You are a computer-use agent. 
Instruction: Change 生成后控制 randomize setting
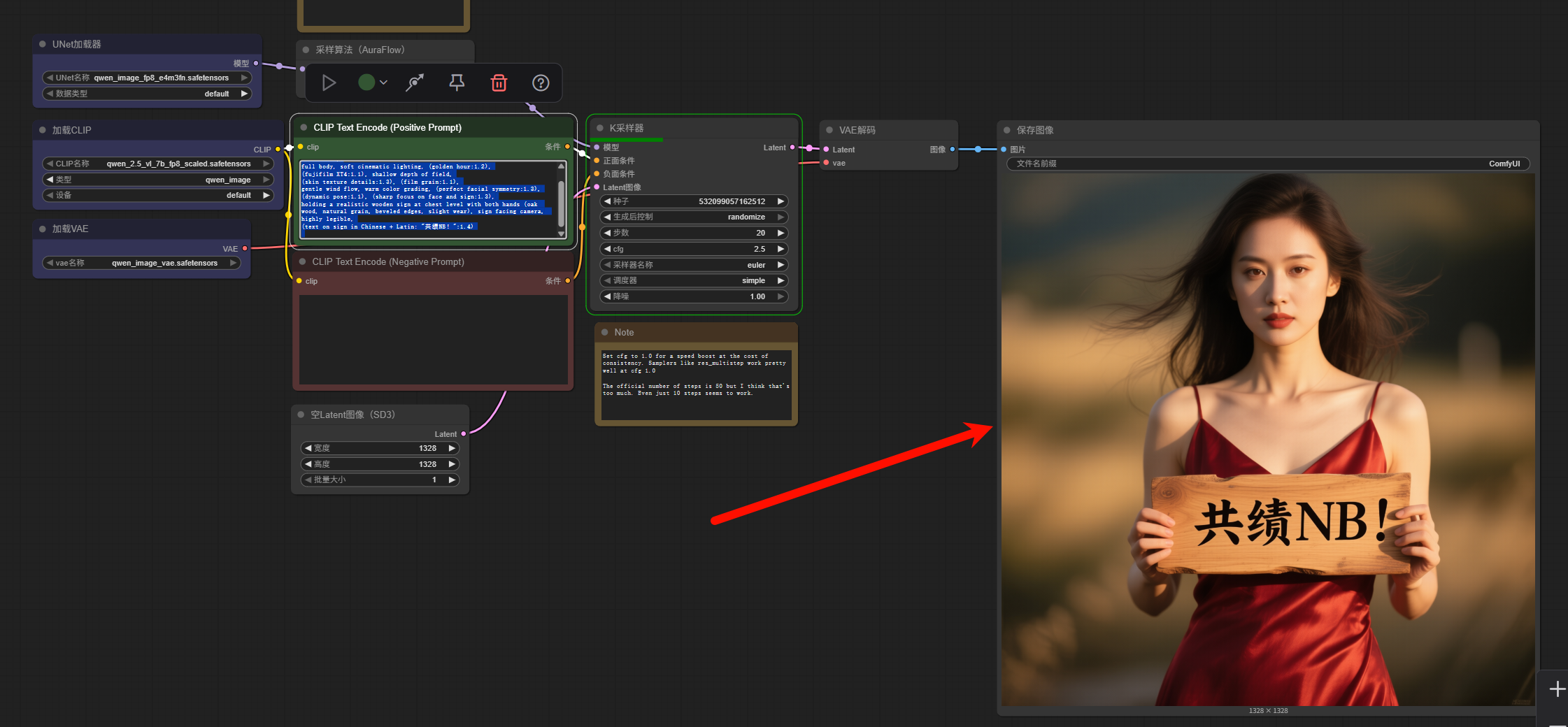tap(694, 217)
